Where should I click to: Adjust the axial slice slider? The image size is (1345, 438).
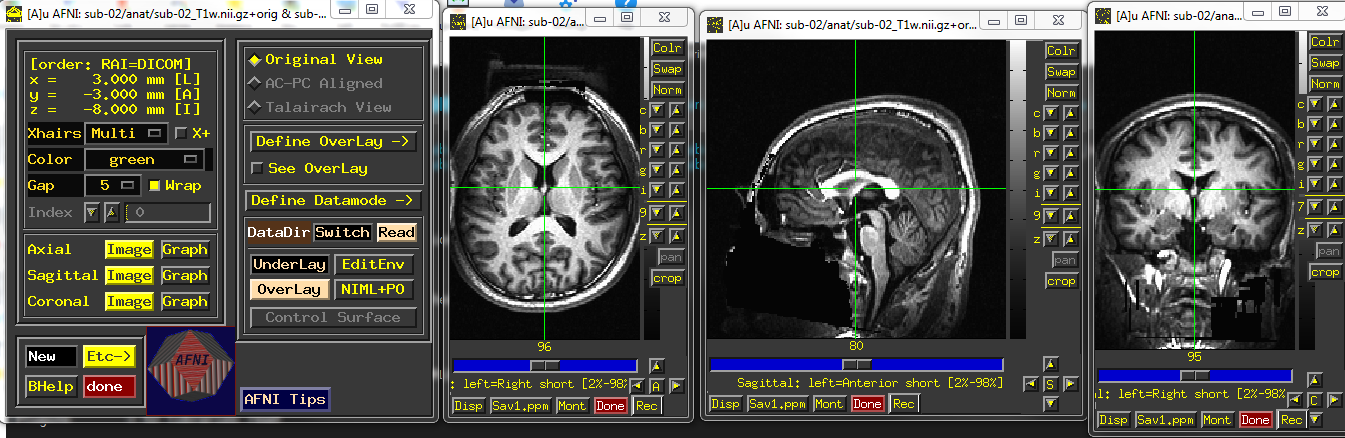click(x=544, y=365)
